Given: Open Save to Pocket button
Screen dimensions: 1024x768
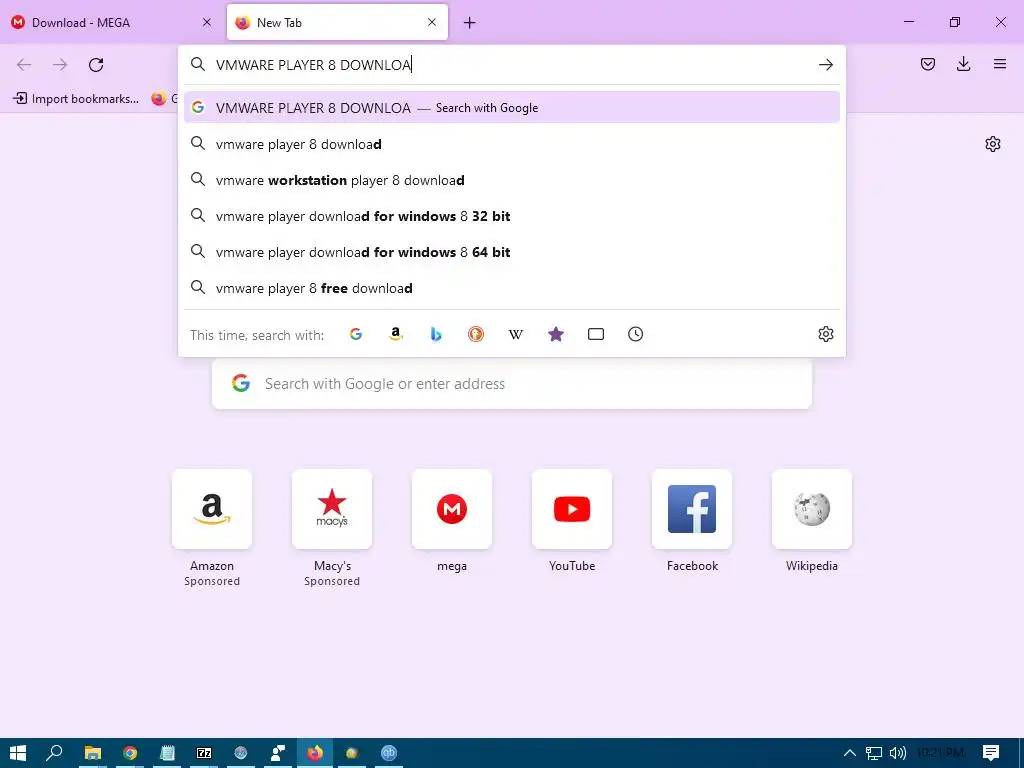Looking at the screenshot, I should click(x=928, y=64).
